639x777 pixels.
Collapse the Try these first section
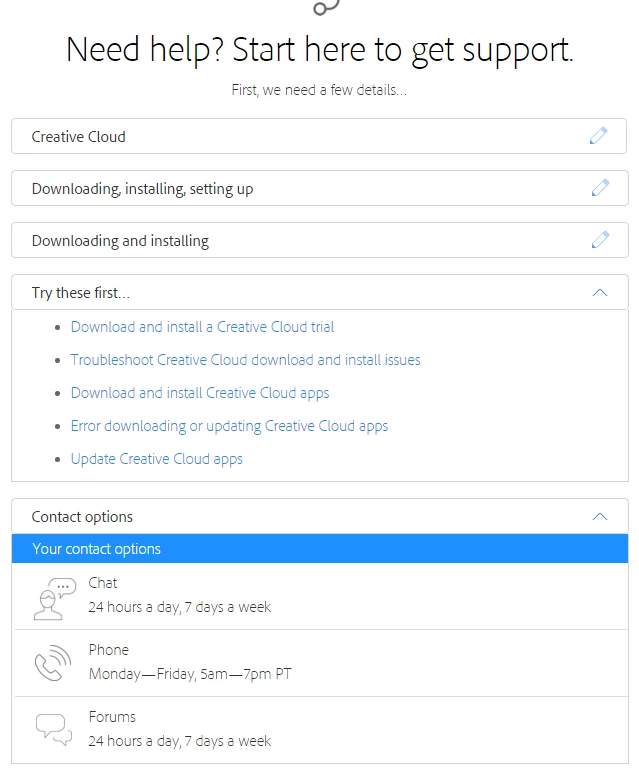pos(599,293)
